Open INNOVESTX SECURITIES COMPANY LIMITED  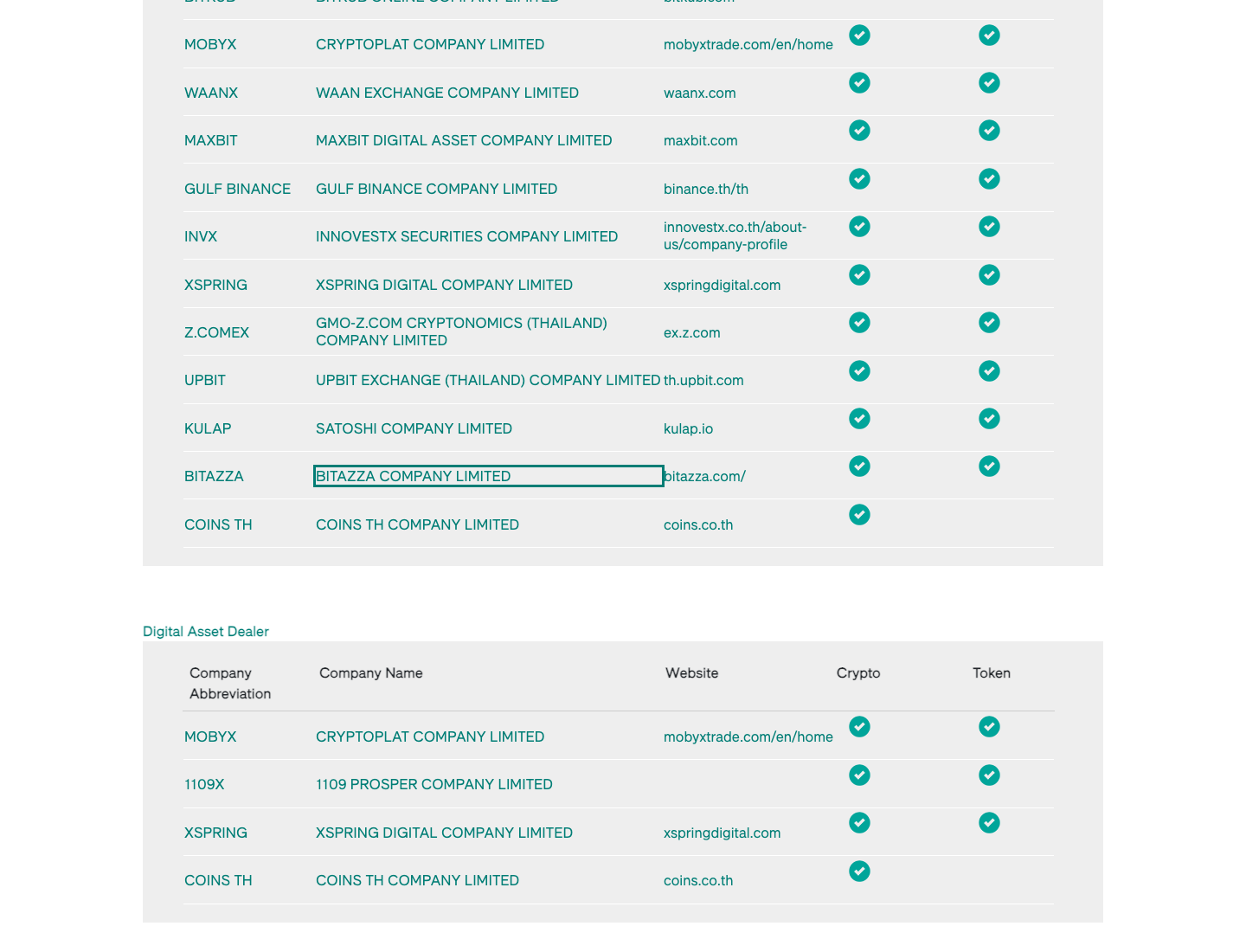coord(466,236)
